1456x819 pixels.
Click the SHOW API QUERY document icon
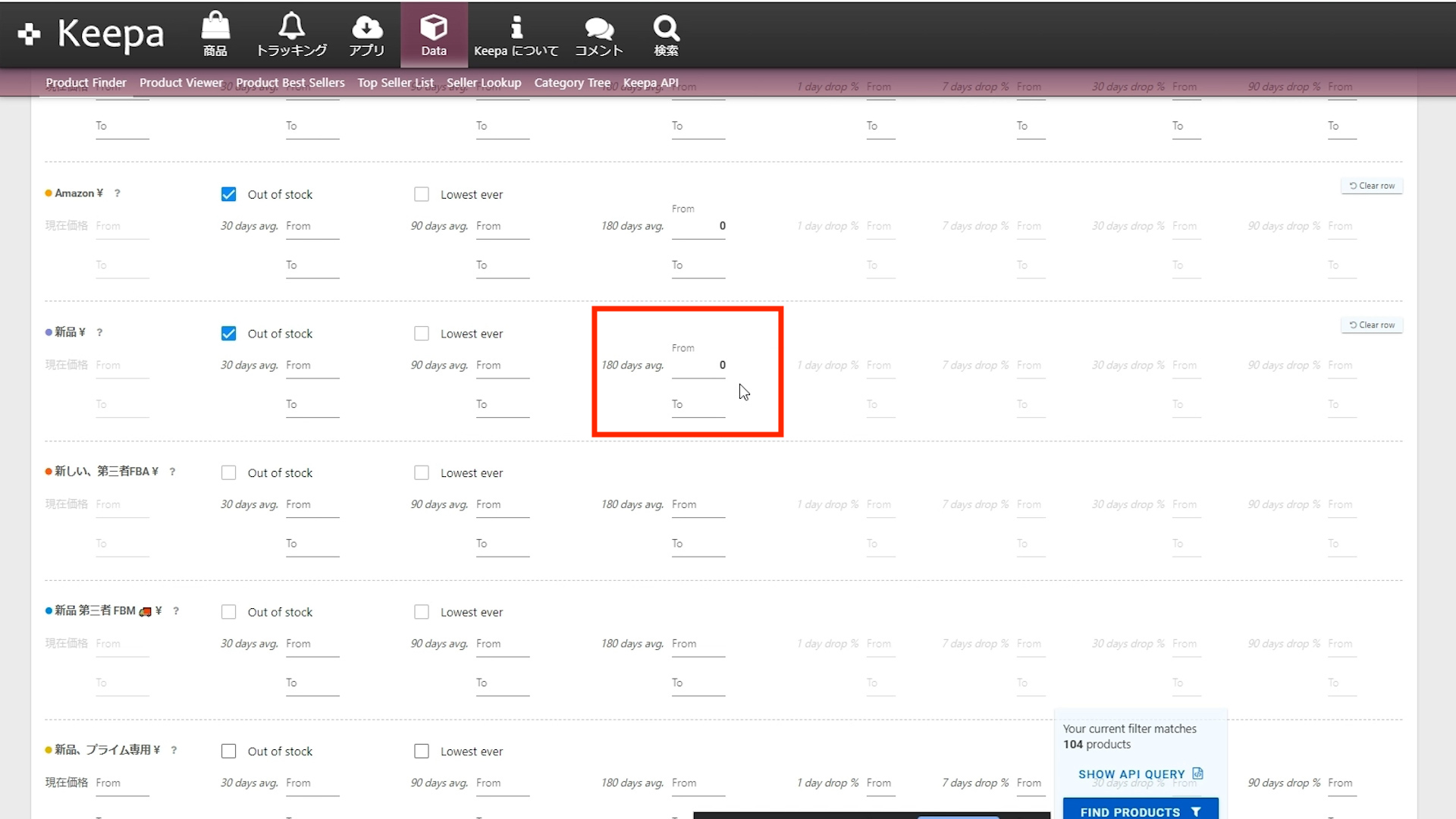click(x=1197, y=773)
